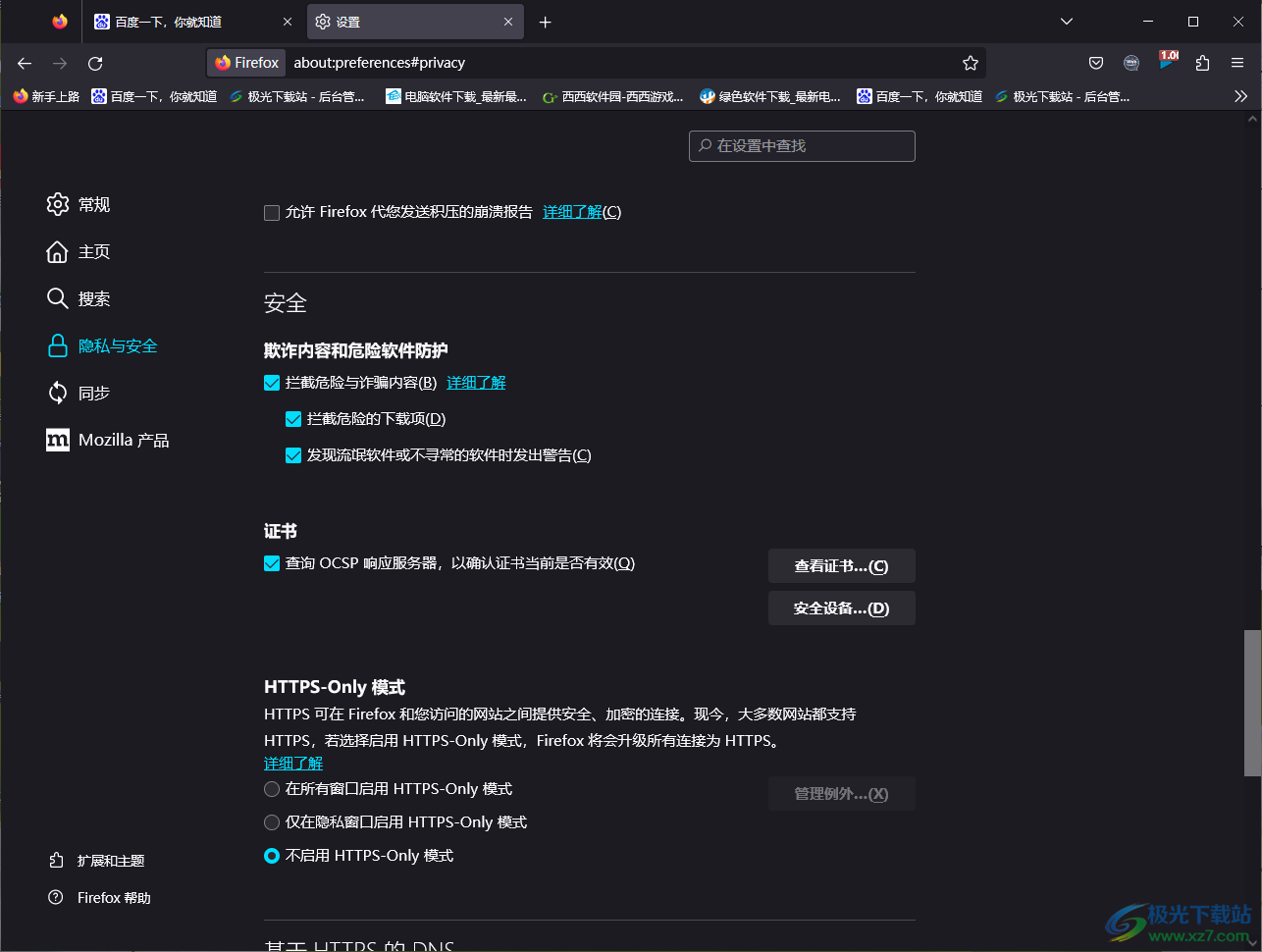Open the last 百度一下 bookmark

click(920, 96)
